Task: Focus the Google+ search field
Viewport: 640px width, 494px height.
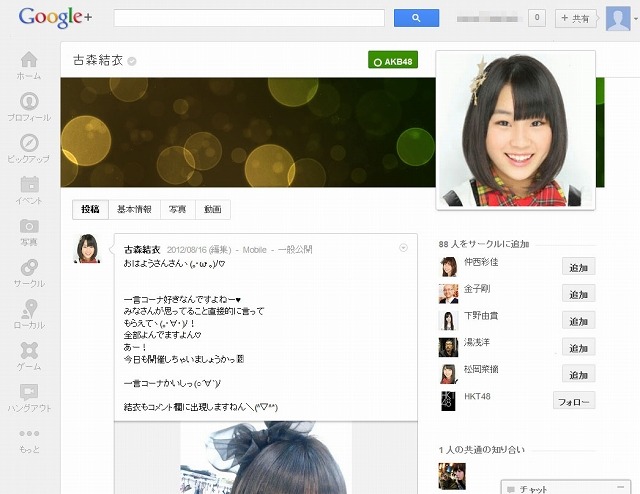Action: 249,18
